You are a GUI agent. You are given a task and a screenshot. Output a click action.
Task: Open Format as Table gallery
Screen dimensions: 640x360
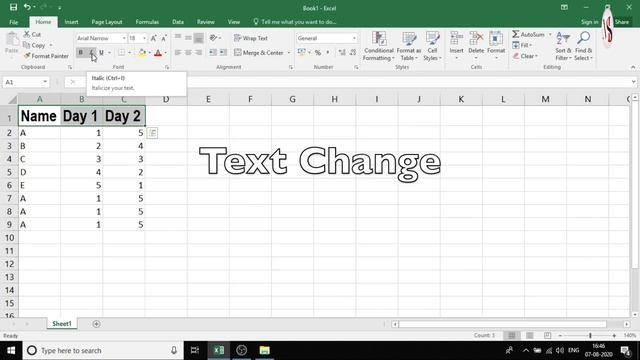[409, 46]
